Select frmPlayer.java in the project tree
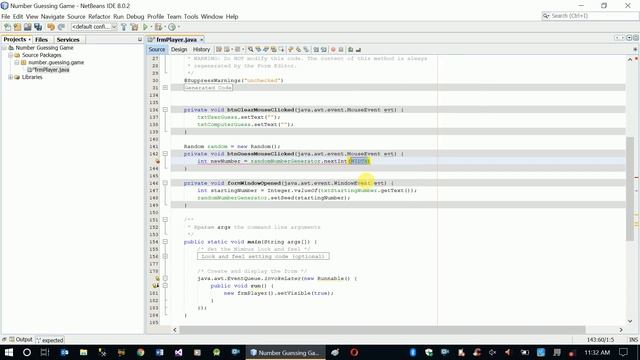Screen dimensions: 640x360 (48, 70)
